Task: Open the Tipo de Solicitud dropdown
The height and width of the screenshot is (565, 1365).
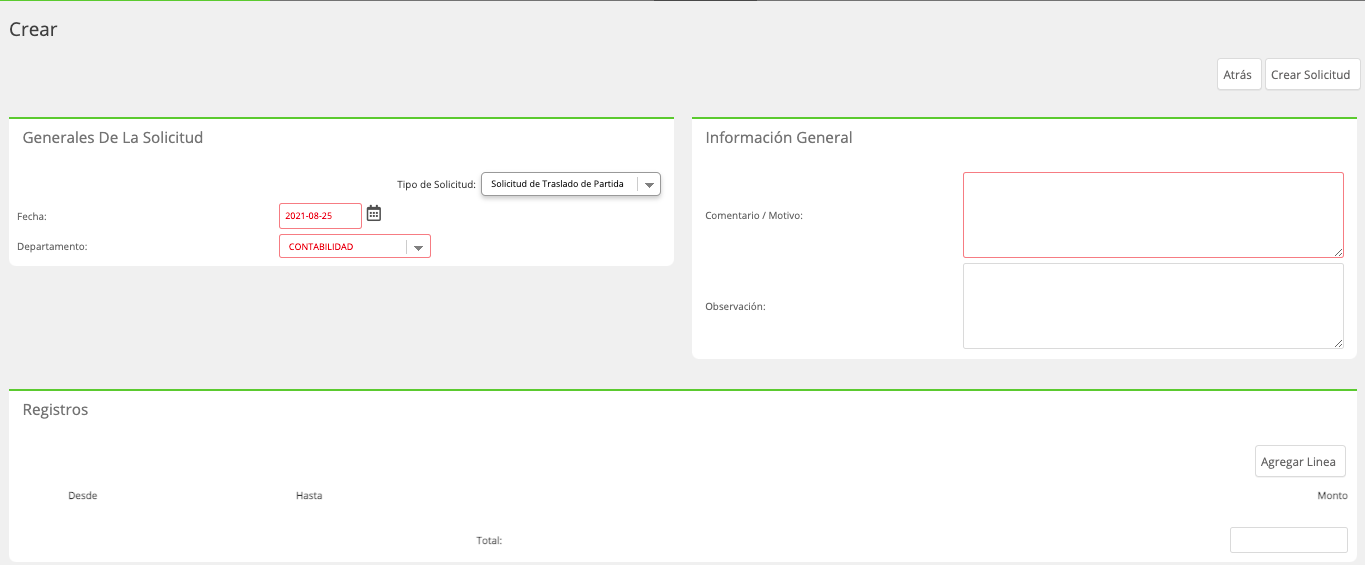Action: [571, 184]
